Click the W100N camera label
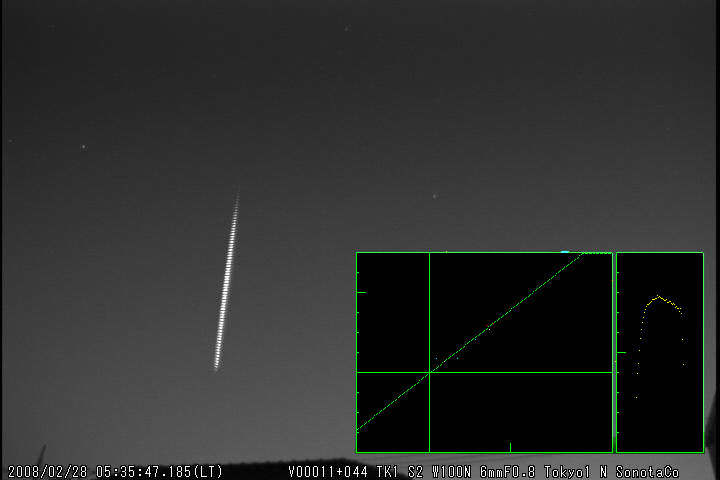 pyautogui.click(x=450, y=472)
